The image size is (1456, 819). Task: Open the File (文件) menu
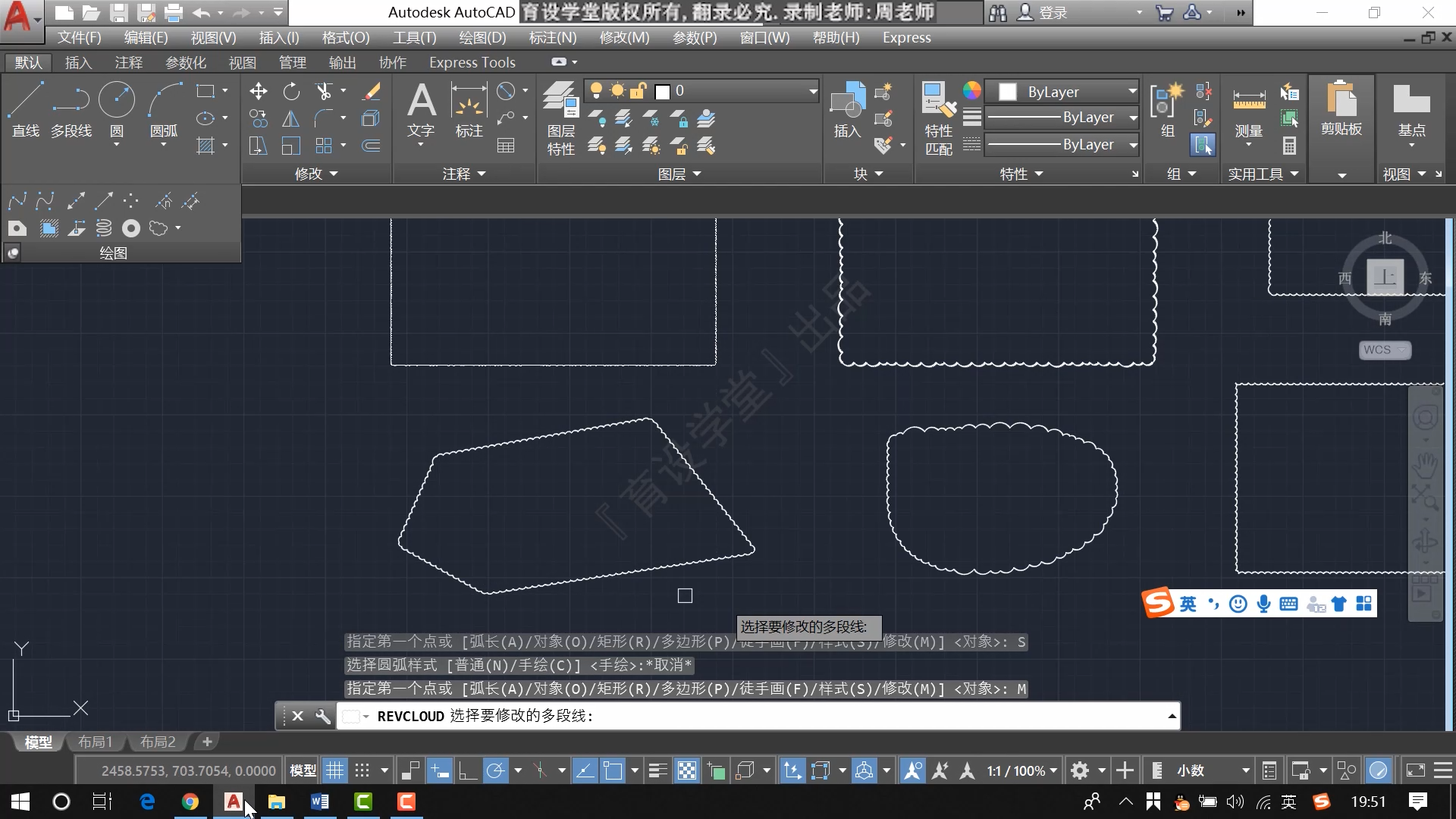click(x=80, y=37)
